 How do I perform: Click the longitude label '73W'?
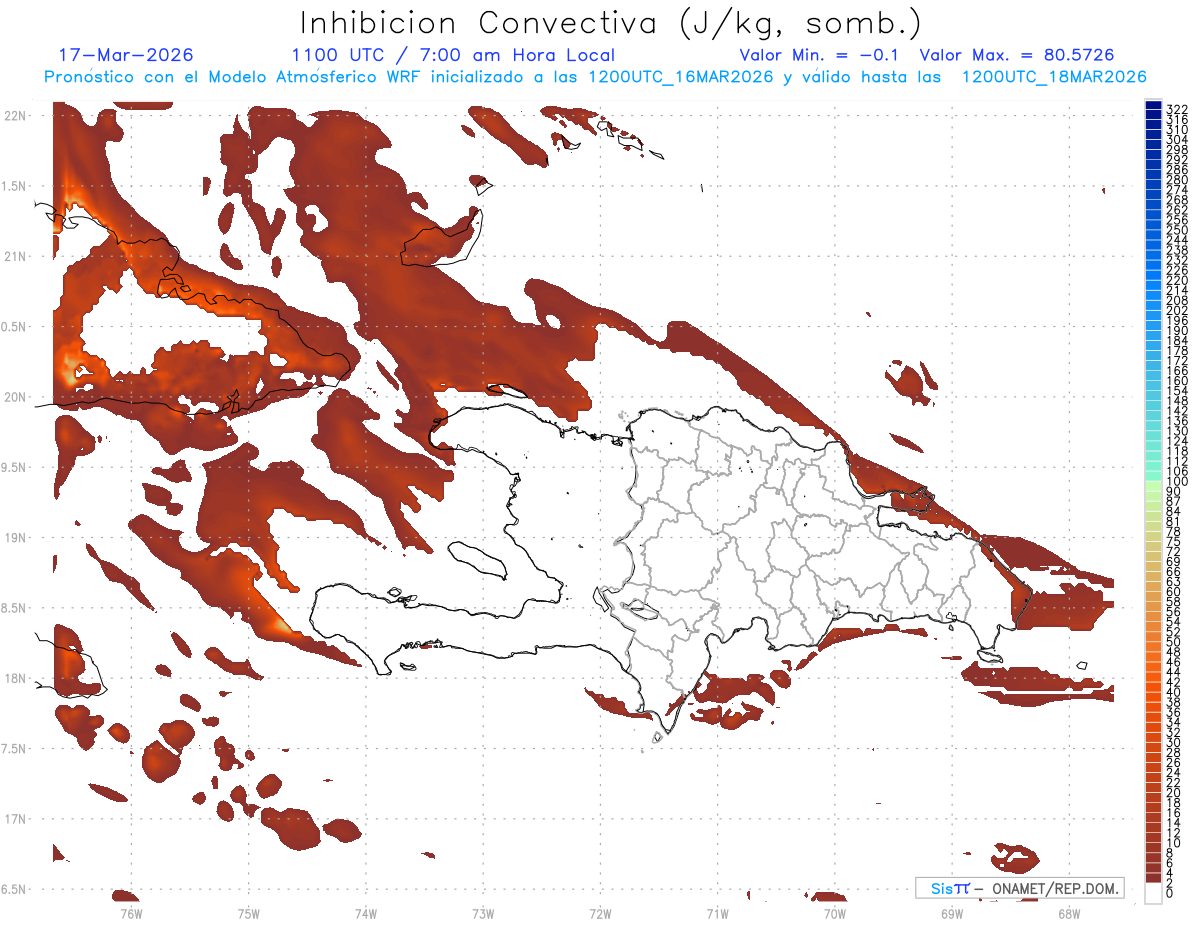pos(483,913)
